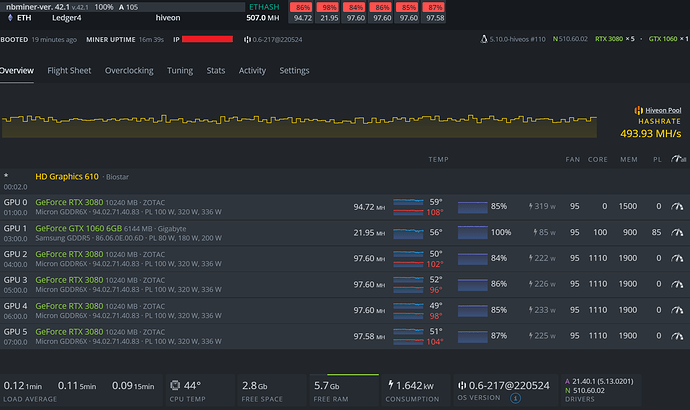Click the 86% fan badge for 94.72

301,7
